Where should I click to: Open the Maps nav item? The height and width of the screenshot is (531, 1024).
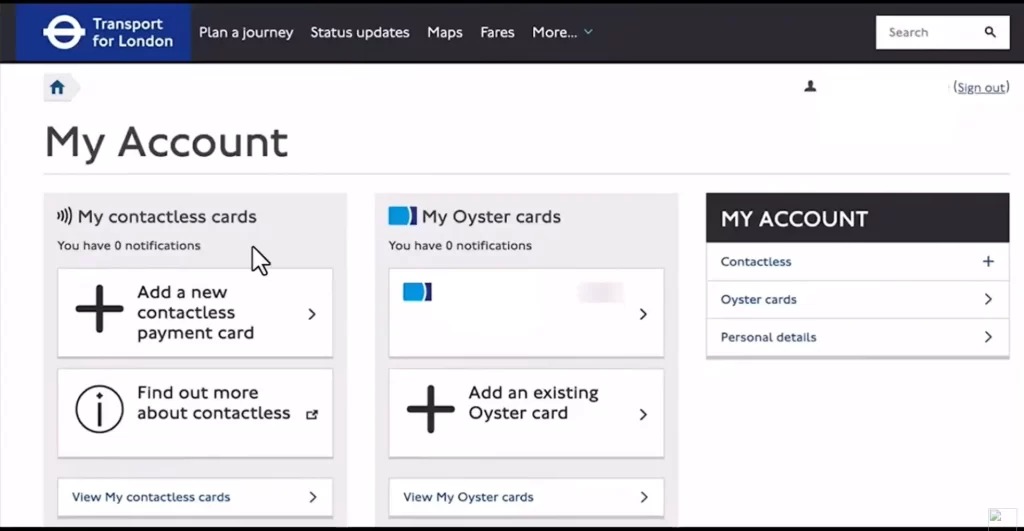point(445,32)
